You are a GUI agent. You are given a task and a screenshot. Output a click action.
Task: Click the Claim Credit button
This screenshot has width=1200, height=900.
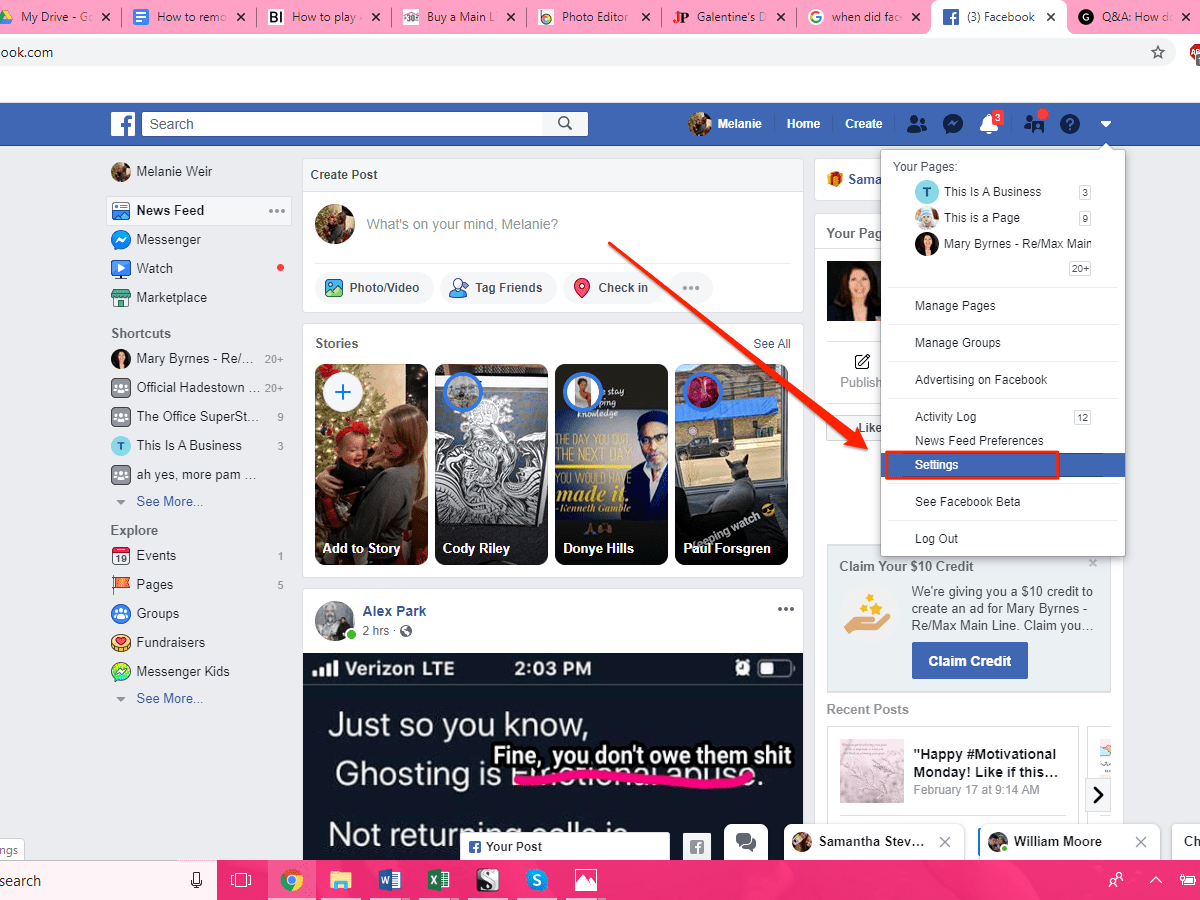(x=970, y=661)
